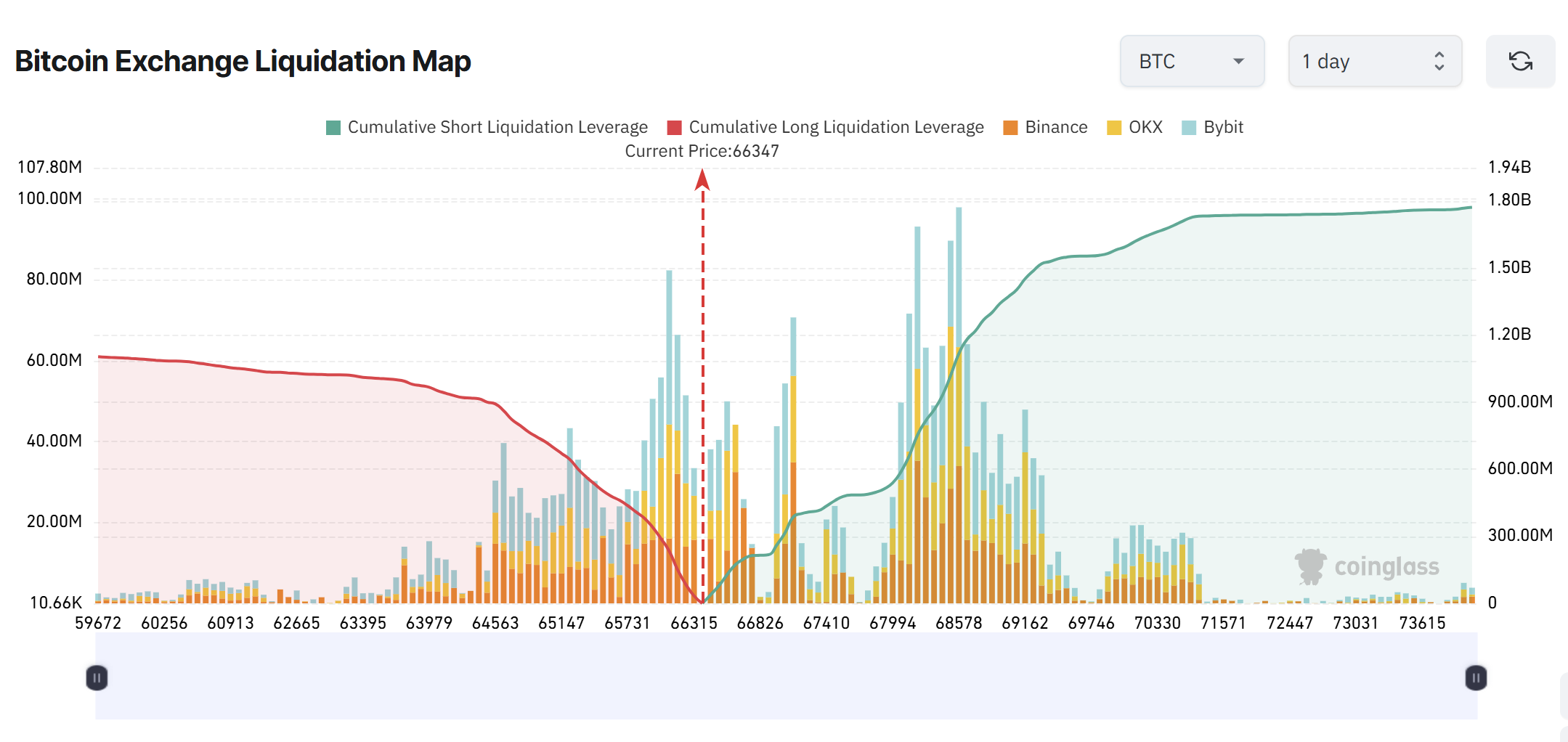Viewport: 1568px width, 742px height.
Task: Open the BTC coin selector dropdown
Action: 1191,61
